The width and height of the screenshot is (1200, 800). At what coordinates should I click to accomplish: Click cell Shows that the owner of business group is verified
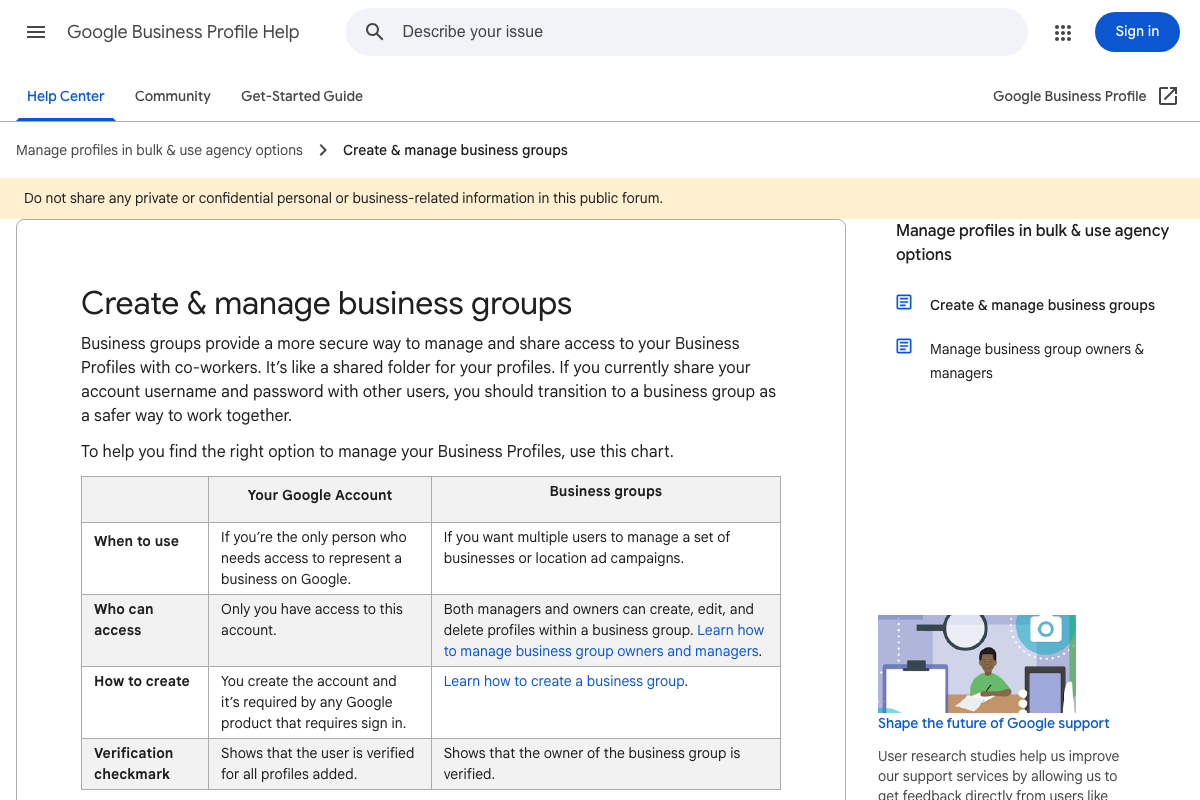tap(606, 764)
